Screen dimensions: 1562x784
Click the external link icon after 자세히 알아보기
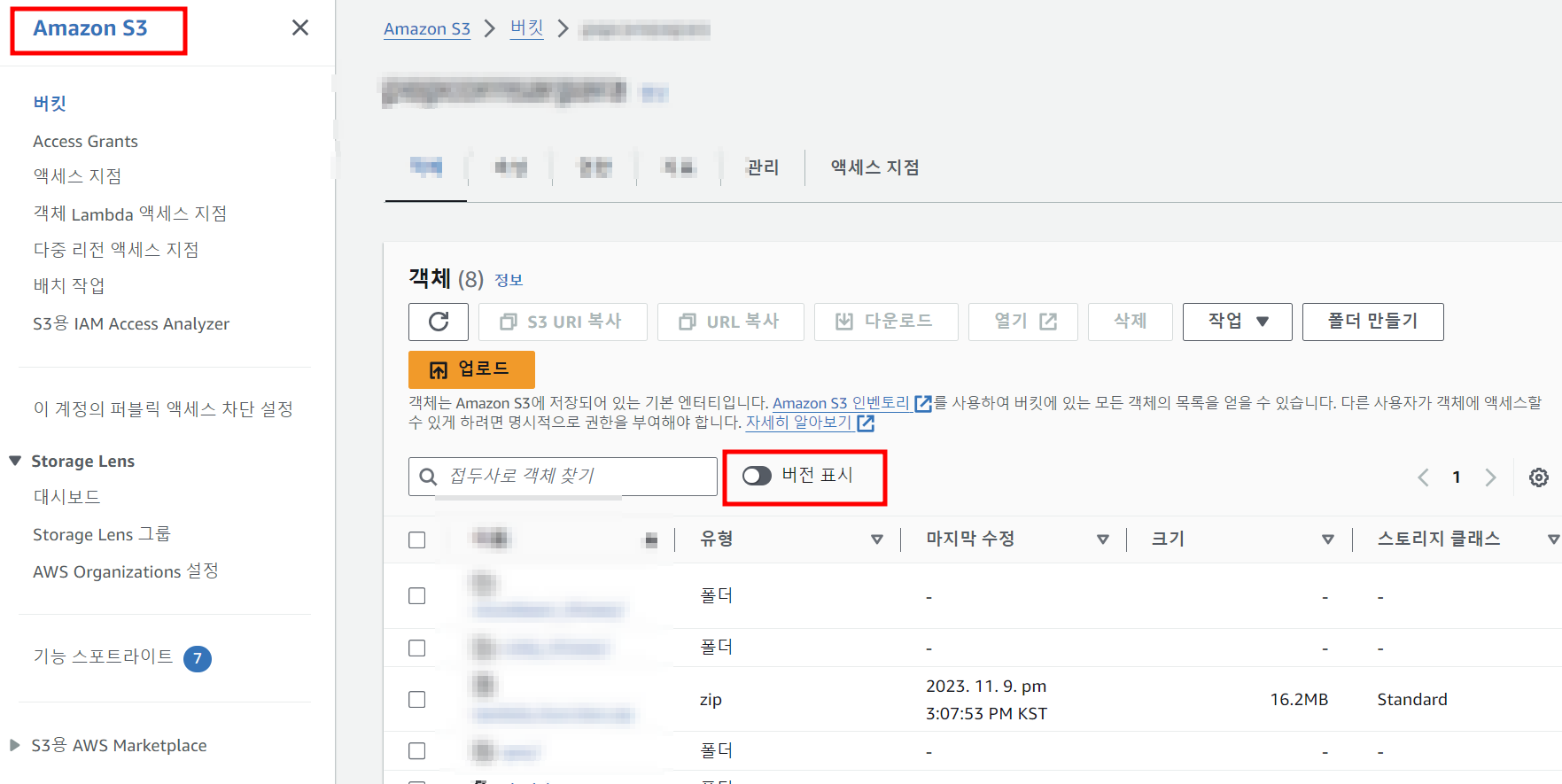click(x=866, y=423)
